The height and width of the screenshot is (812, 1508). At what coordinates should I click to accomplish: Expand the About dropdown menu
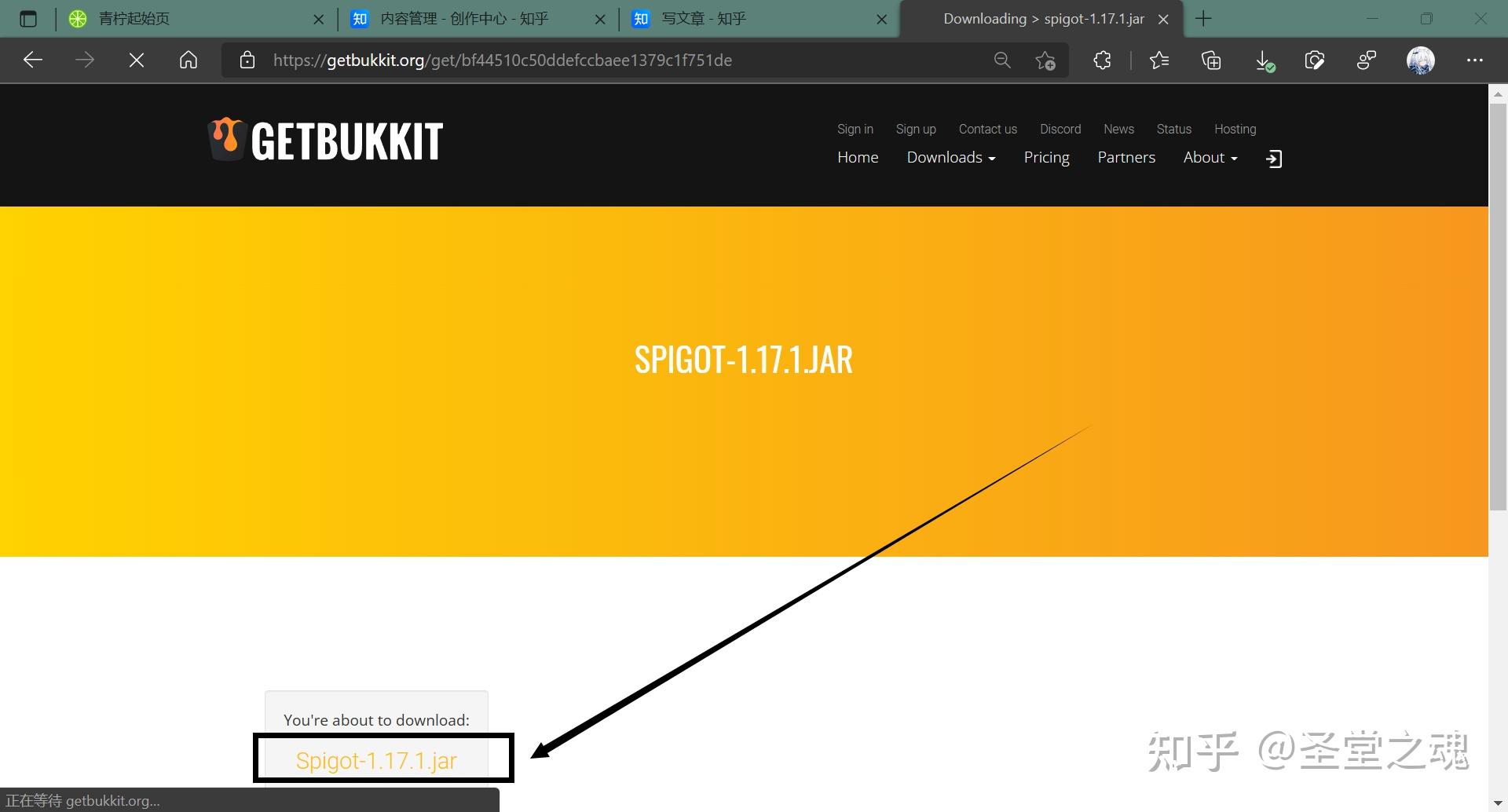(x=1210, y=157)
